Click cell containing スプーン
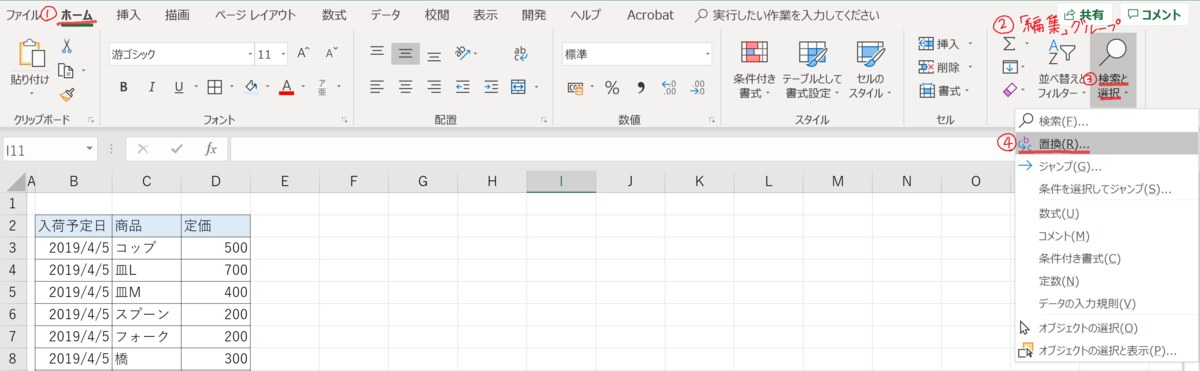This screenshot has height=371, width=1200. pyautogui.click(x=146, y=314)
